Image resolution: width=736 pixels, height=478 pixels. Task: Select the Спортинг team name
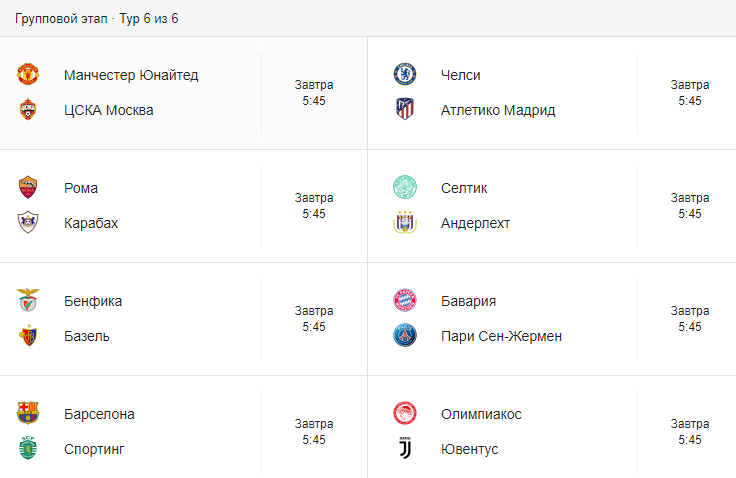(94, 449)
